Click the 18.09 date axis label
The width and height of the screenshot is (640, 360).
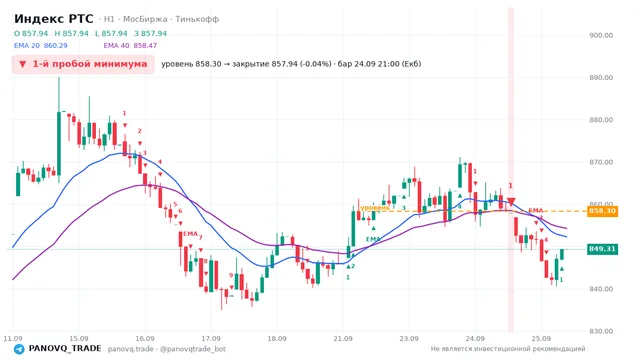click(277, 339)
